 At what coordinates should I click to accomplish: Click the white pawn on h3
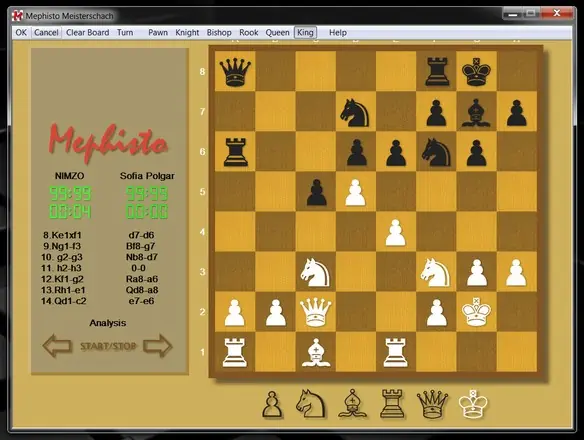coord(516,272)
